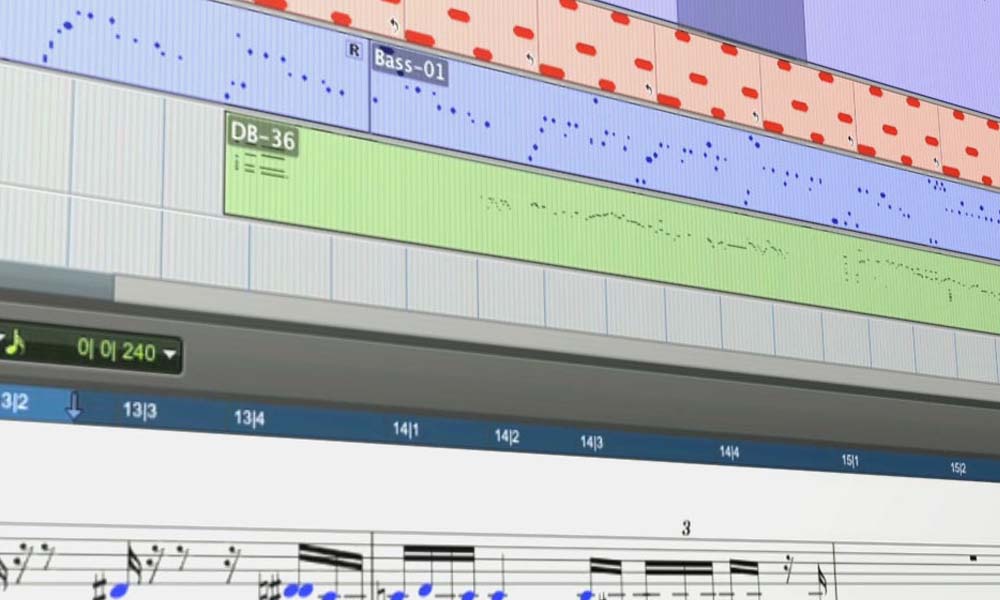The height and width of the screenshot is (600, 1000).
Task: Click ruler position 15|1
Action: click(x=850, y=460)
